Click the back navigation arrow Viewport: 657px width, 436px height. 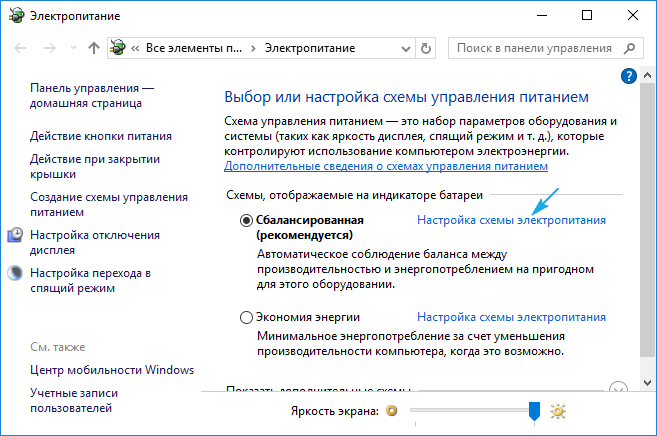(20, 48)
